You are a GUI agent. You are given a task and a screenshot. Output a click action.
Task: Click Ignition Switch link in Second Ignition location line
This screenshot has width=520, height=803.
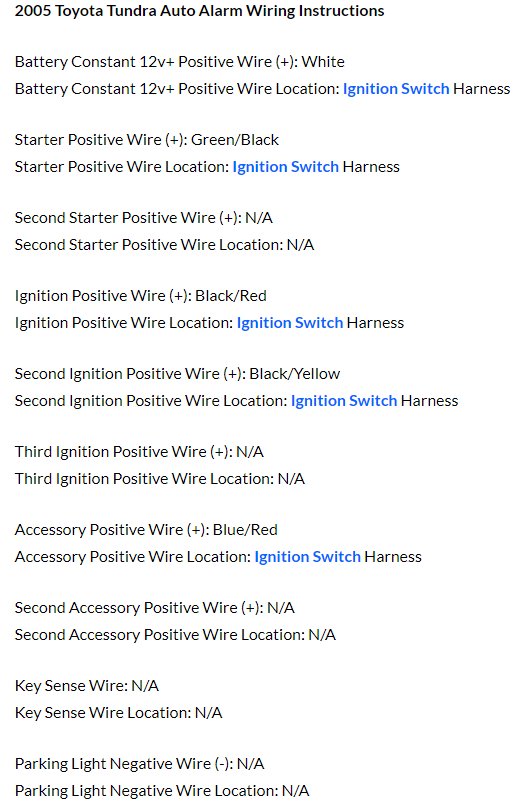(344, 401)
